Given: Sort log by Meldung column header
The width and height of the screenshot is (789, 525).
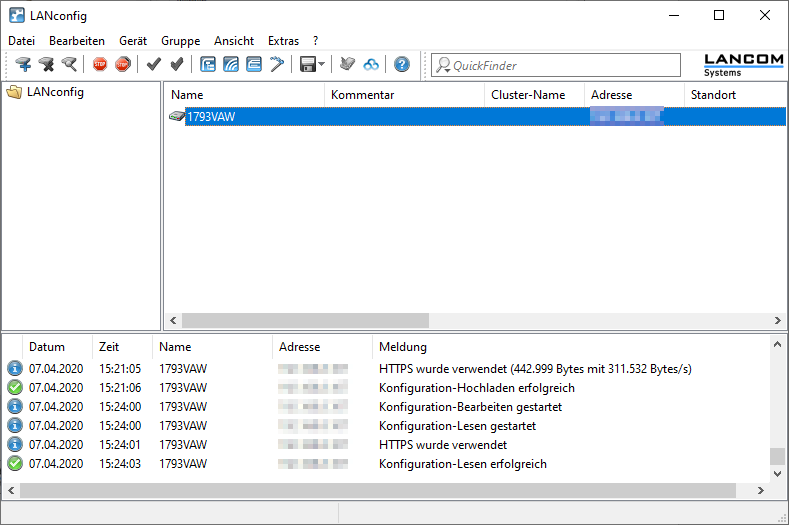Looking at the screenshot, I should (x=403, y=347).
